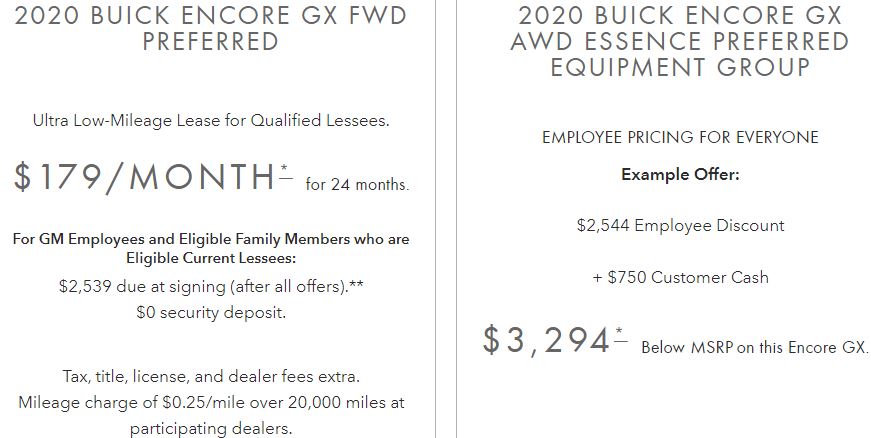This screenshot has height=438, width=871.
Task: Click 'Below MSRP on this Encore GX.' text
Action: tap(754, 348)
